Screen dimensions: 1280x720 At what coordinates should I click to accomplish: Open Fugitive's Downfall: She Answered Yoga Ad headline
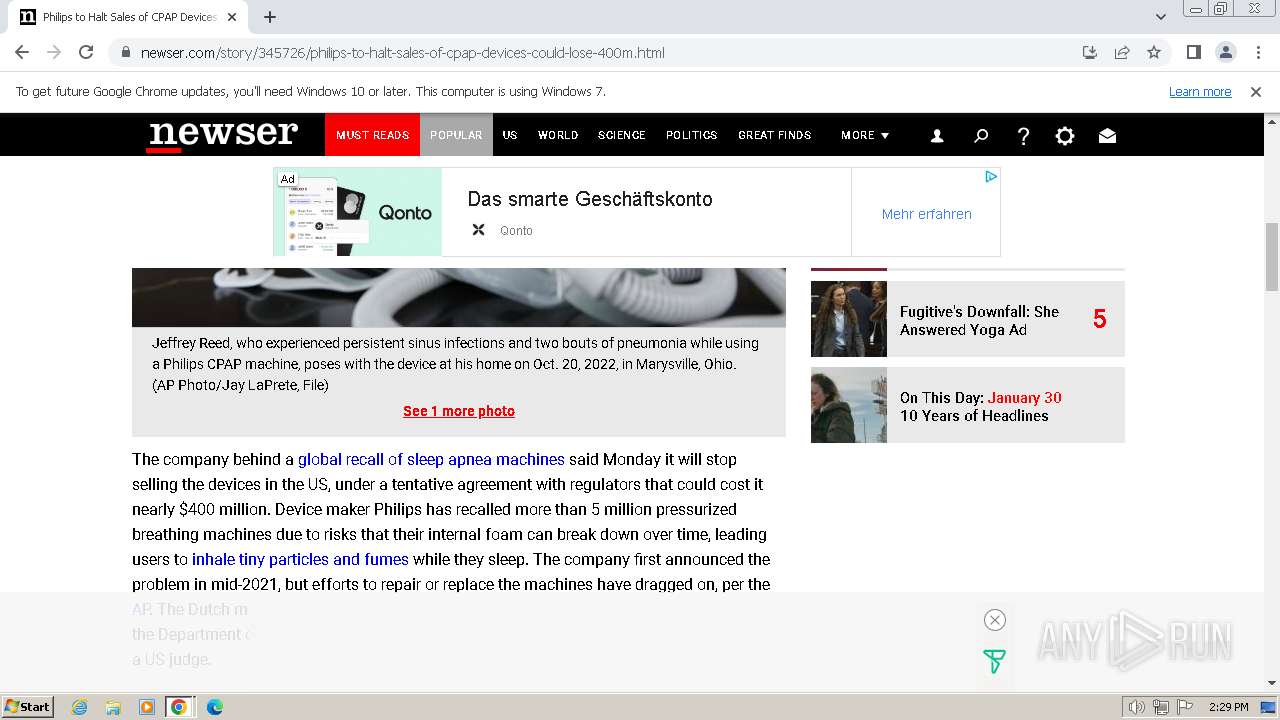979,321
